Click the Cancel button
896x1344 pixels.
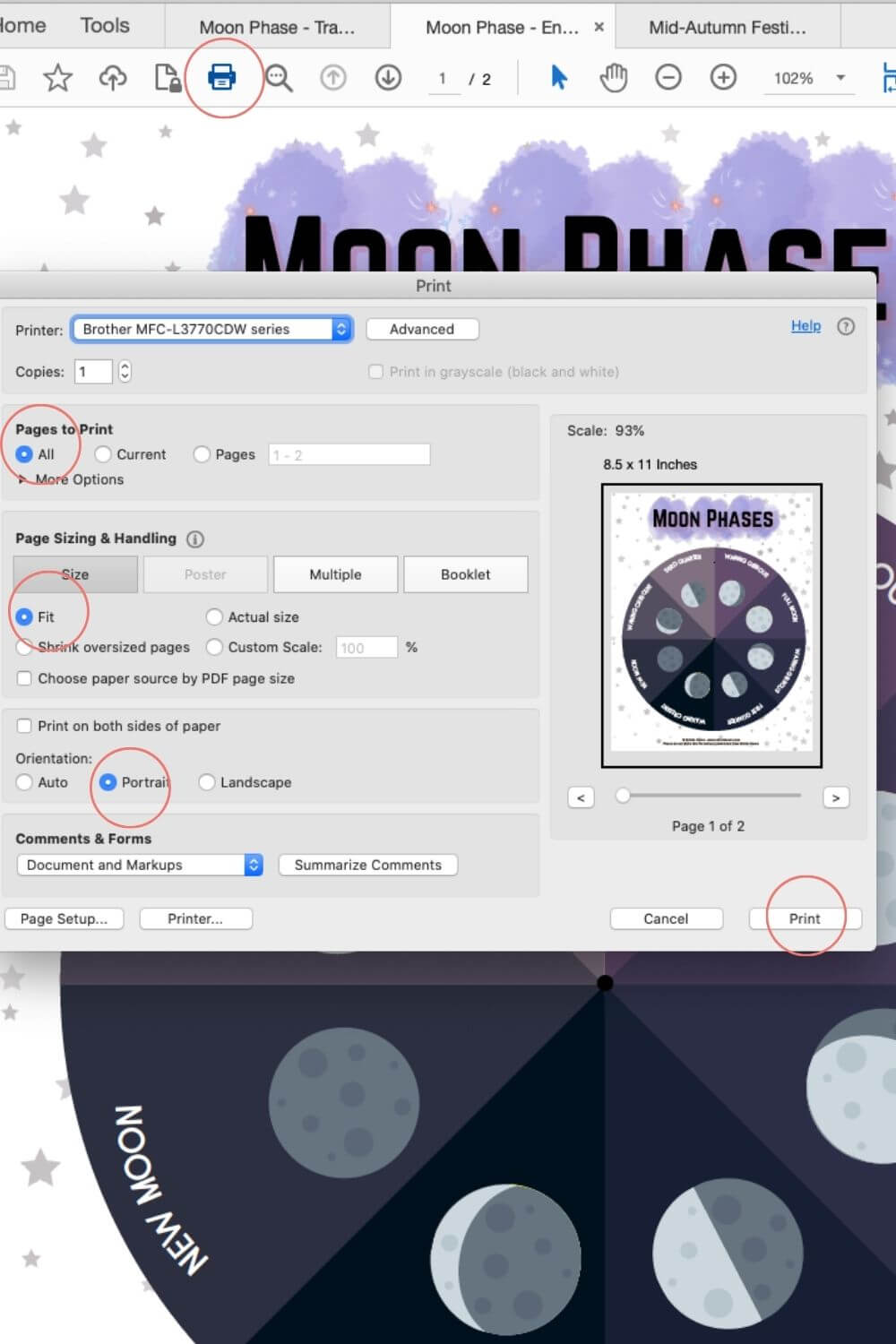(666, 918)
